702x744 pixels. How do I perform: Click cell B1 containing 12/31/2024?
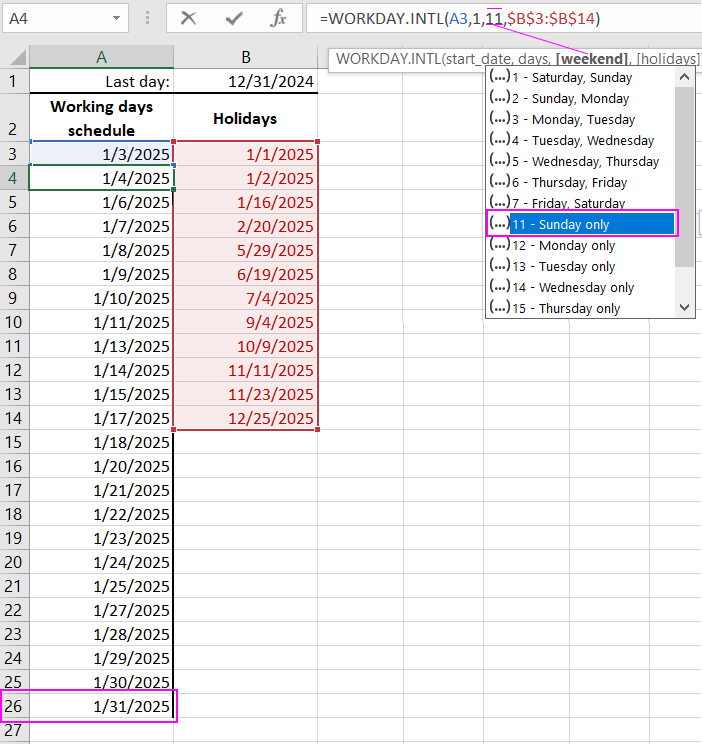(x=245, y=82)
